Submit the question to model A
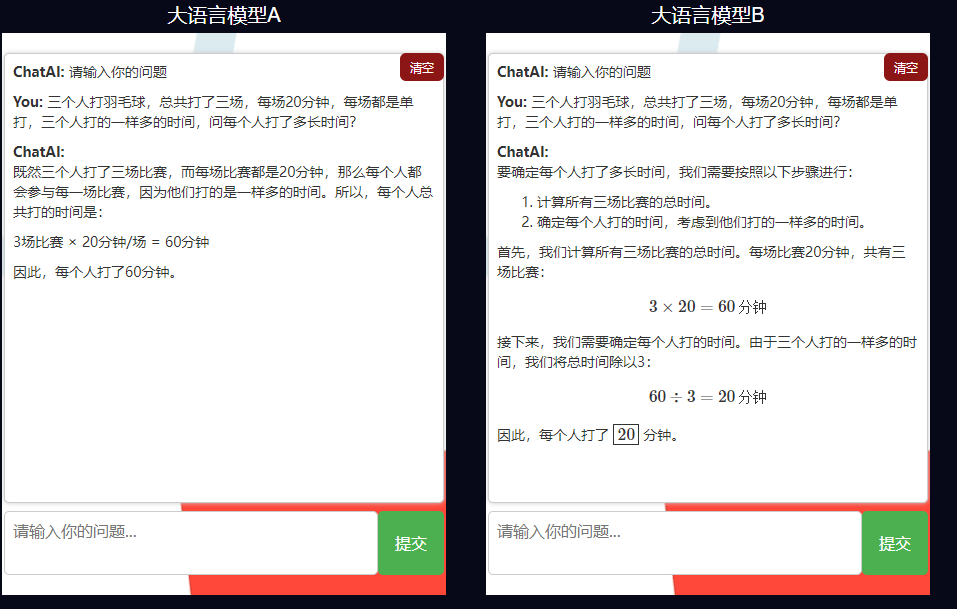The image size is (957, 609). tap(411, 543)
